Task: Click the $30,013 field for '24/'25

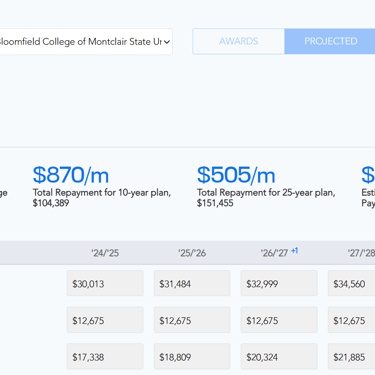Action: (x=105, y=283)
